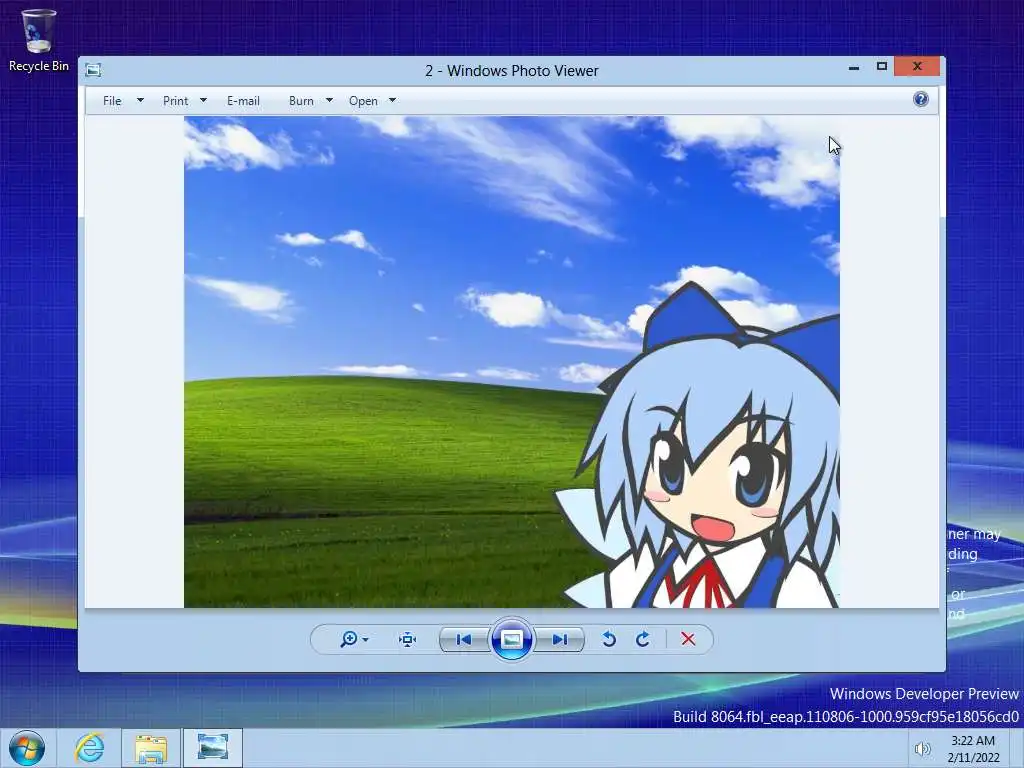Expand the zoom magnifier dropdown arrow
The width and height of the screenshot is (1024, 768).
(366, 639)
